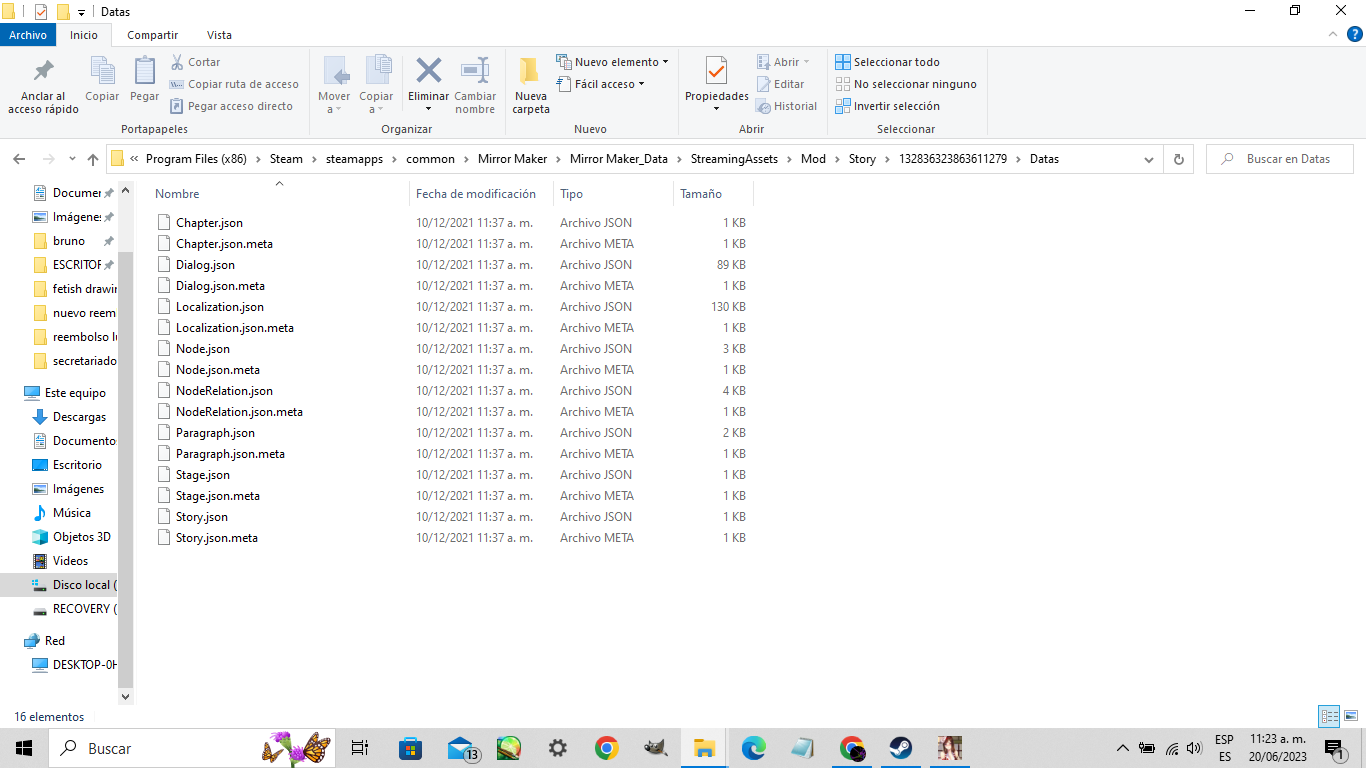The height and width of the screenshot is (768, 1366).
Task: Click the Cortar scissors command
Action: click(195, 62)
